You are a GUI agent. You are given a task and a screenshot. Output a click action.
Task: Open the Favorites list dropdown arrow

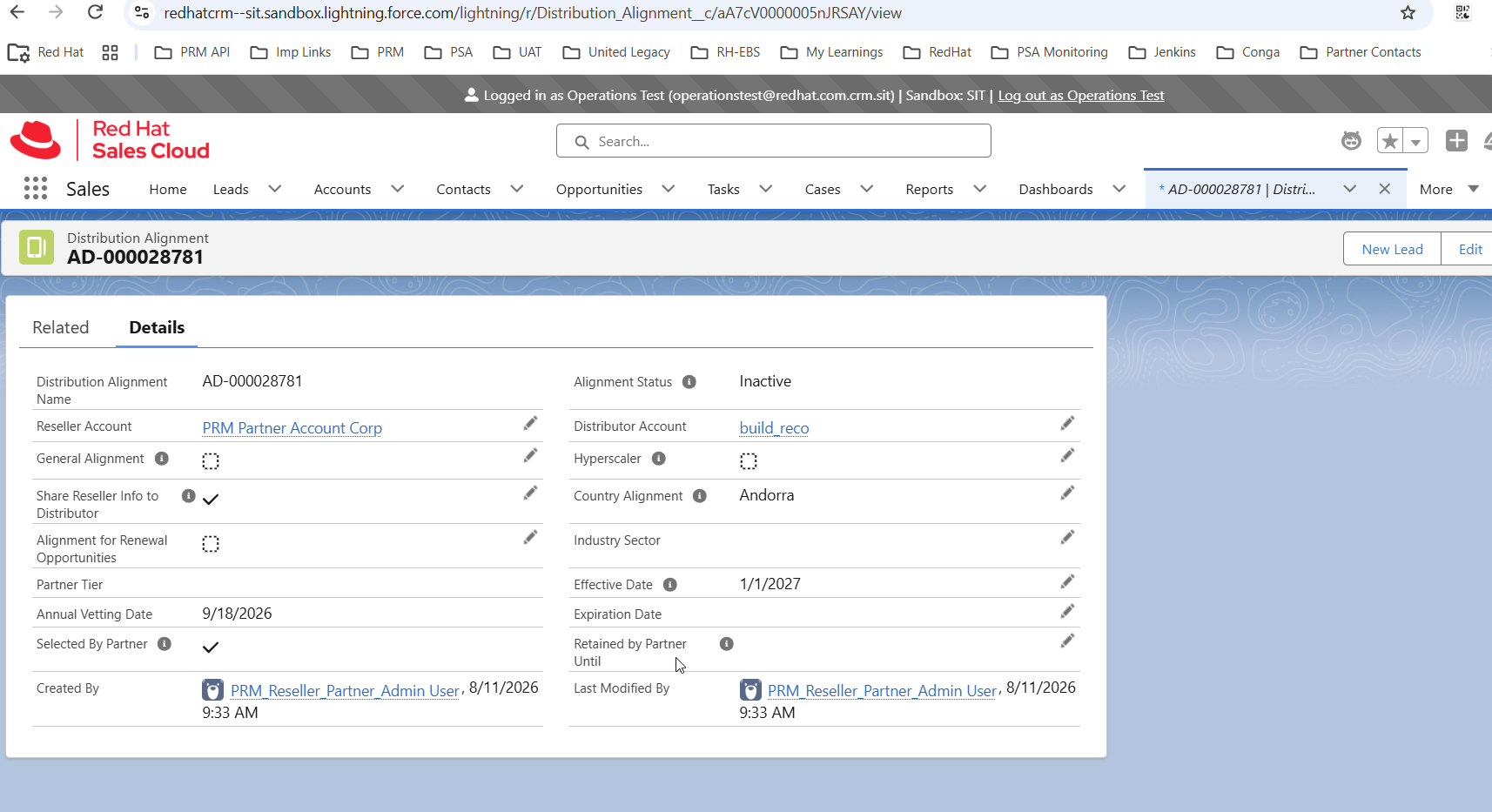[x=1415, y=141]
